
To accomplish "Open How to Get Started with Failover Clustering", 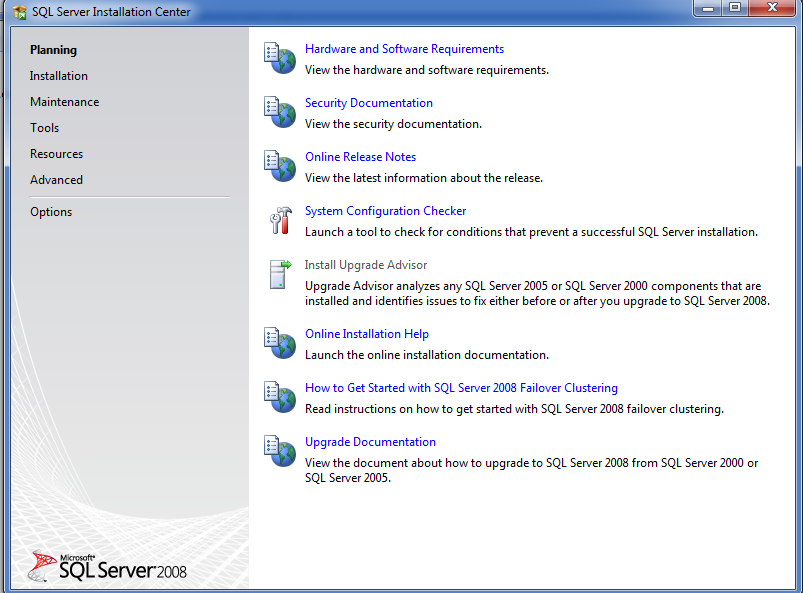I will click(461, 388).
